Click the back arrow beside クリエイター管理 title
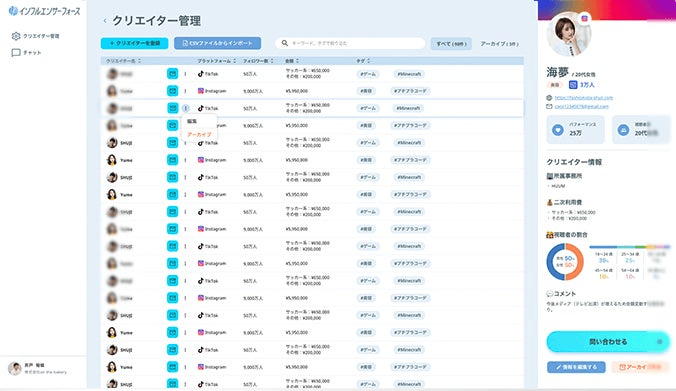Image resolution: width=676 pixels, height=391 pixels. pos(105,21)
